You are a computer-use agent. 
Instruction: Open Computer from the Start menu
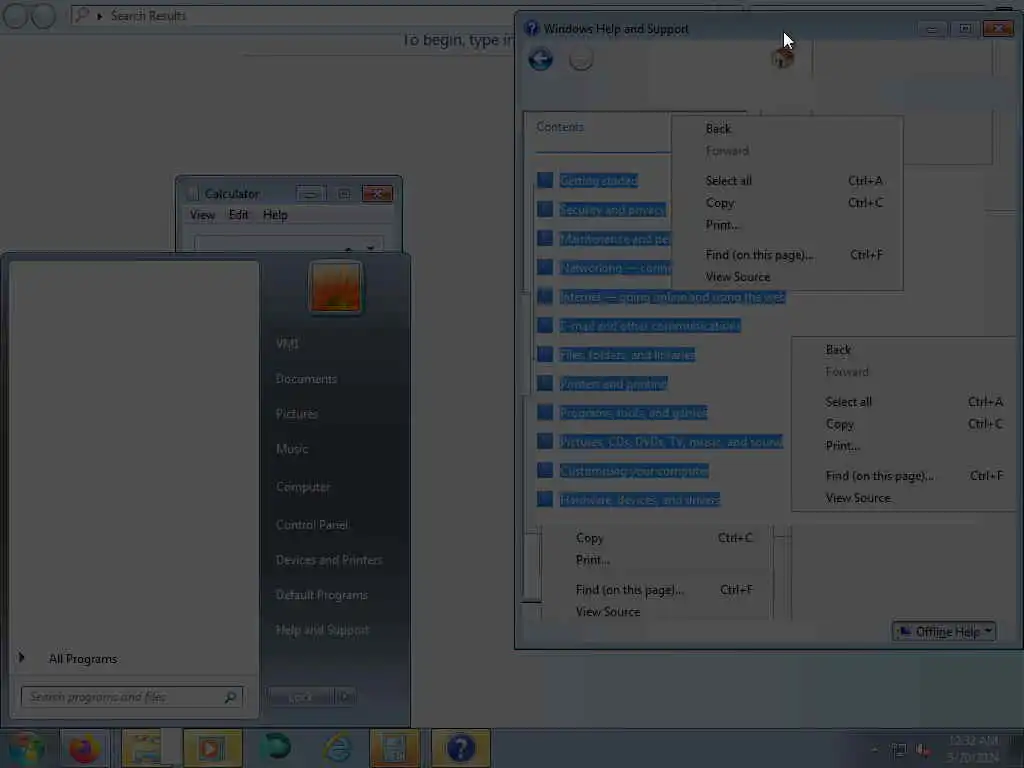(x=303, y=487)
